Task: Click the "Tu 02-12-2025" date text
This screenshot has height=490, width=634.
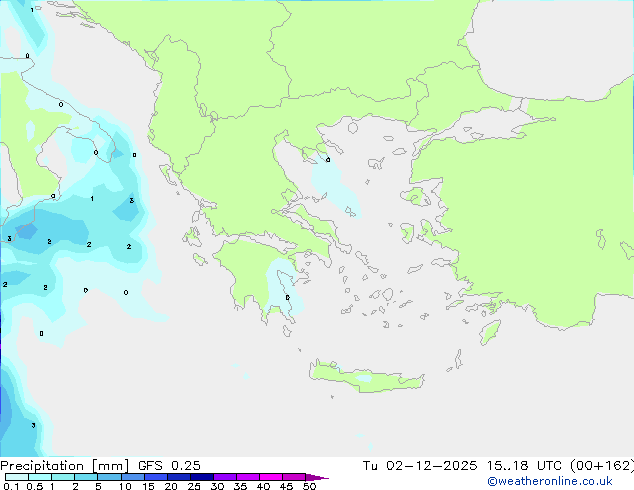Action: pos(420,466)
